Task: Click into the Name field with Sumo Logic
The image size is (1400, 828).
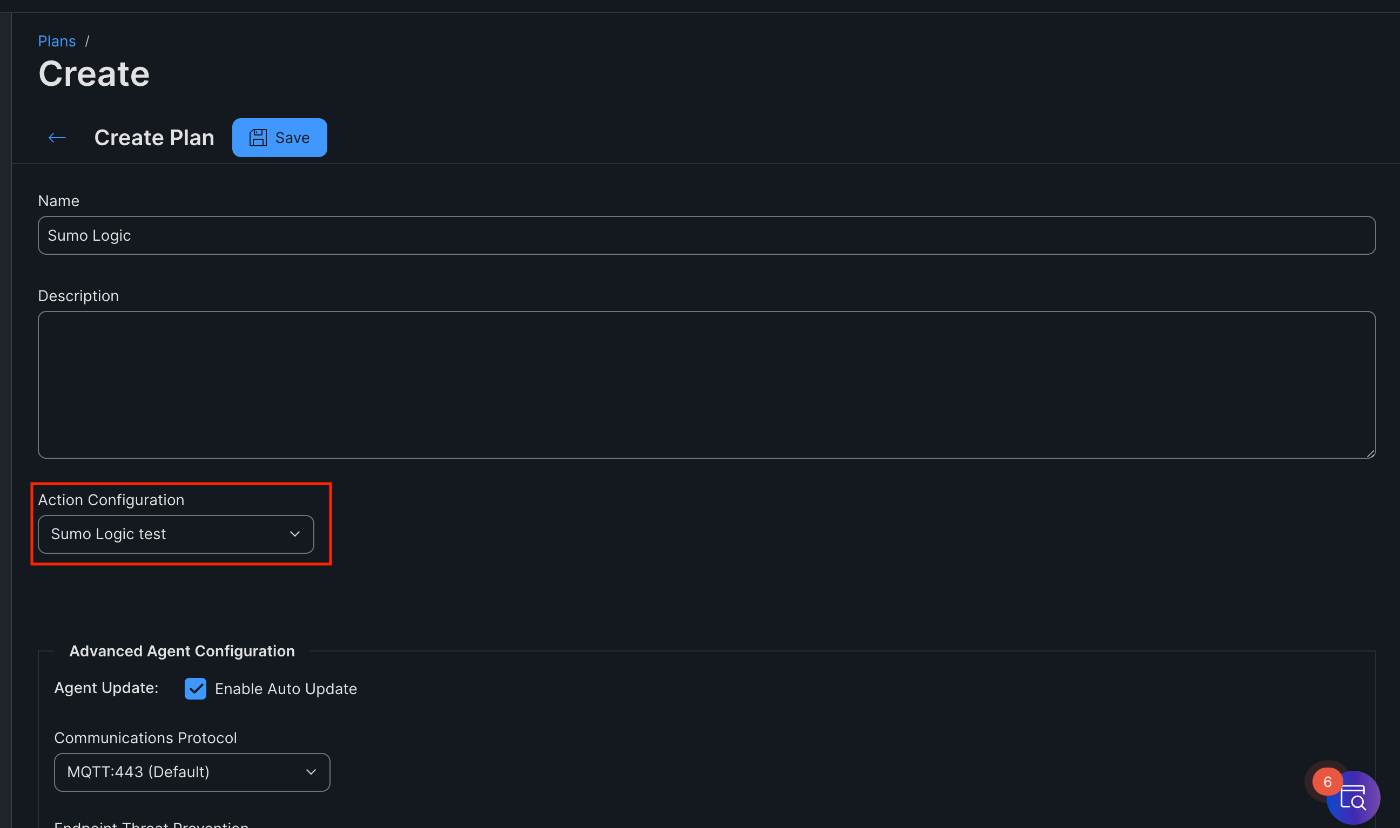Action: (x=706, y=236)
